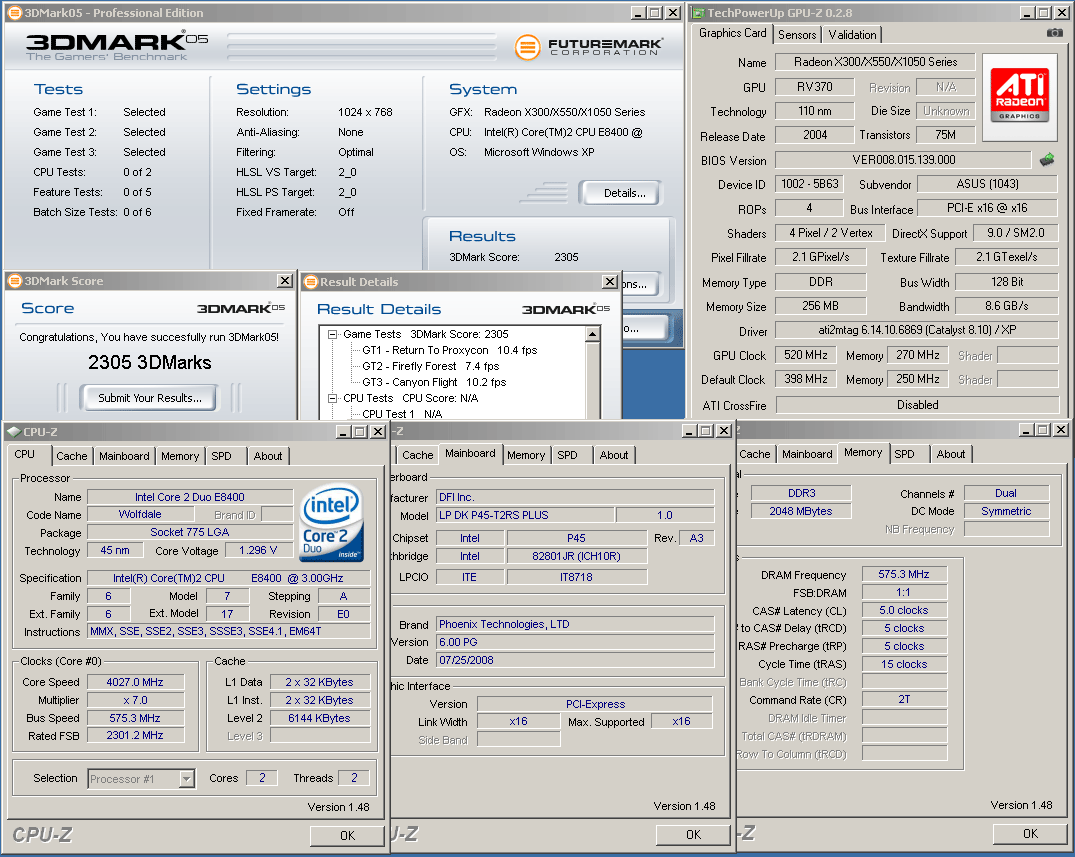This screenshot has height=857, width=1075.
Task: Click OK in the CPU-Z mainboard window
Action: [693, 834]
